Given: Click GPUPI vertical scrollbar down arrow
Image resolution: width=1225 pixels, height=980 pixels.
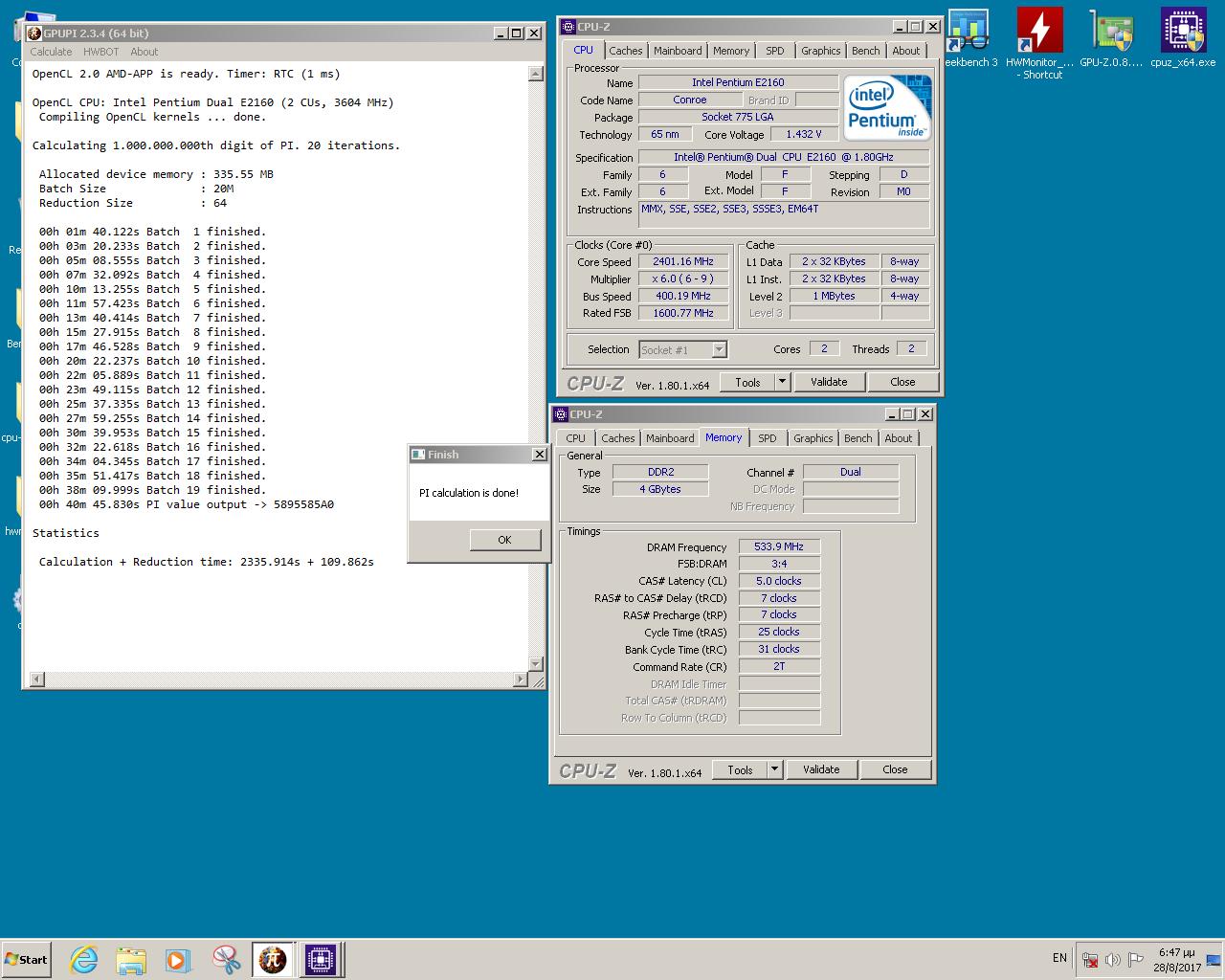Looking at the screenshot, I should click(x=535, y=664).
